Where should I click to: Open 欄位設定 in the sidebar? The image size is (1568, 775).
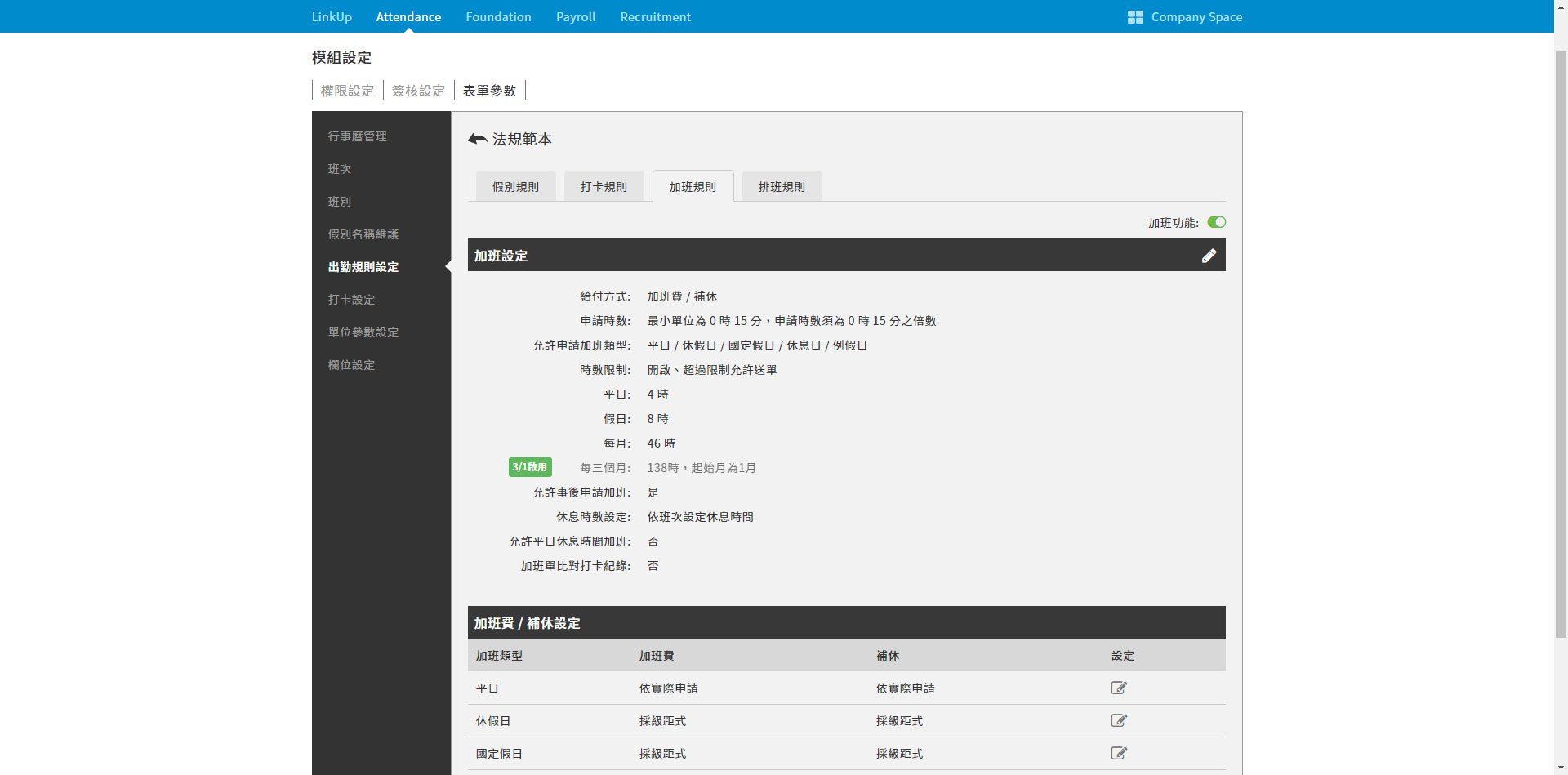click(351, 365)
